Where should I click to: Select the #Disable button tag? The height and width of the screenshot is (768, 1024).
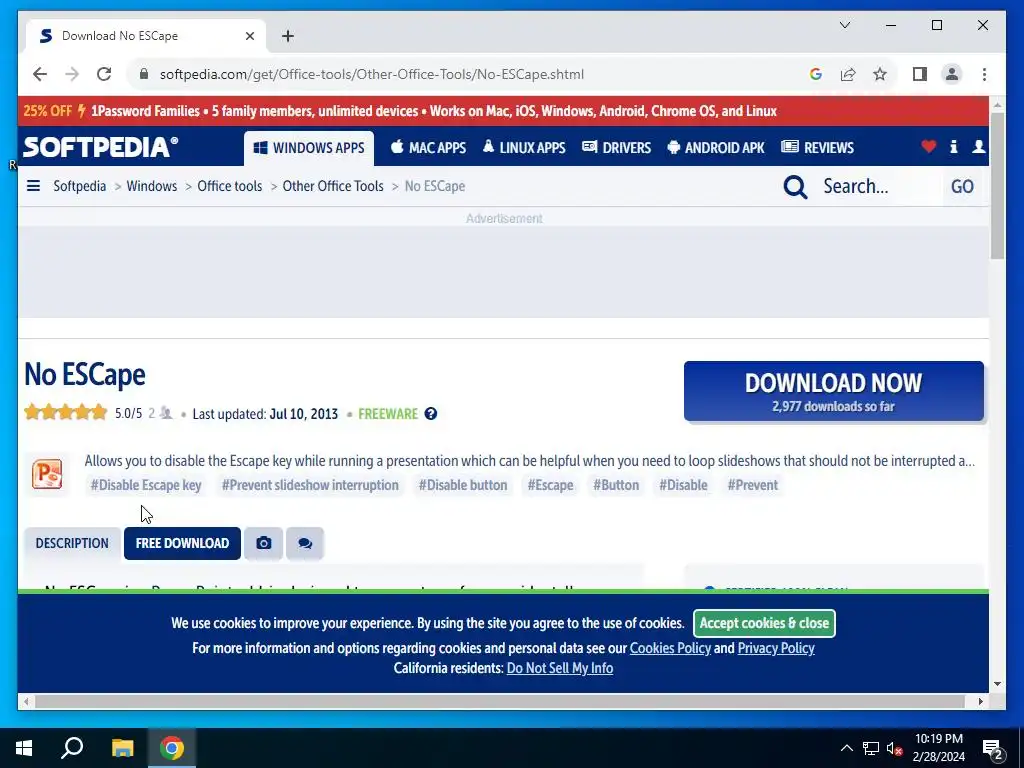pyautogui.click(x=462, y=485)
